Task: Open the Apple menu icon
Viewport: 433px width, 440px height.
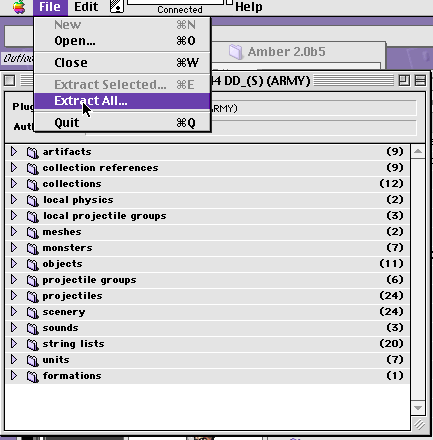Action: (19, 7)
